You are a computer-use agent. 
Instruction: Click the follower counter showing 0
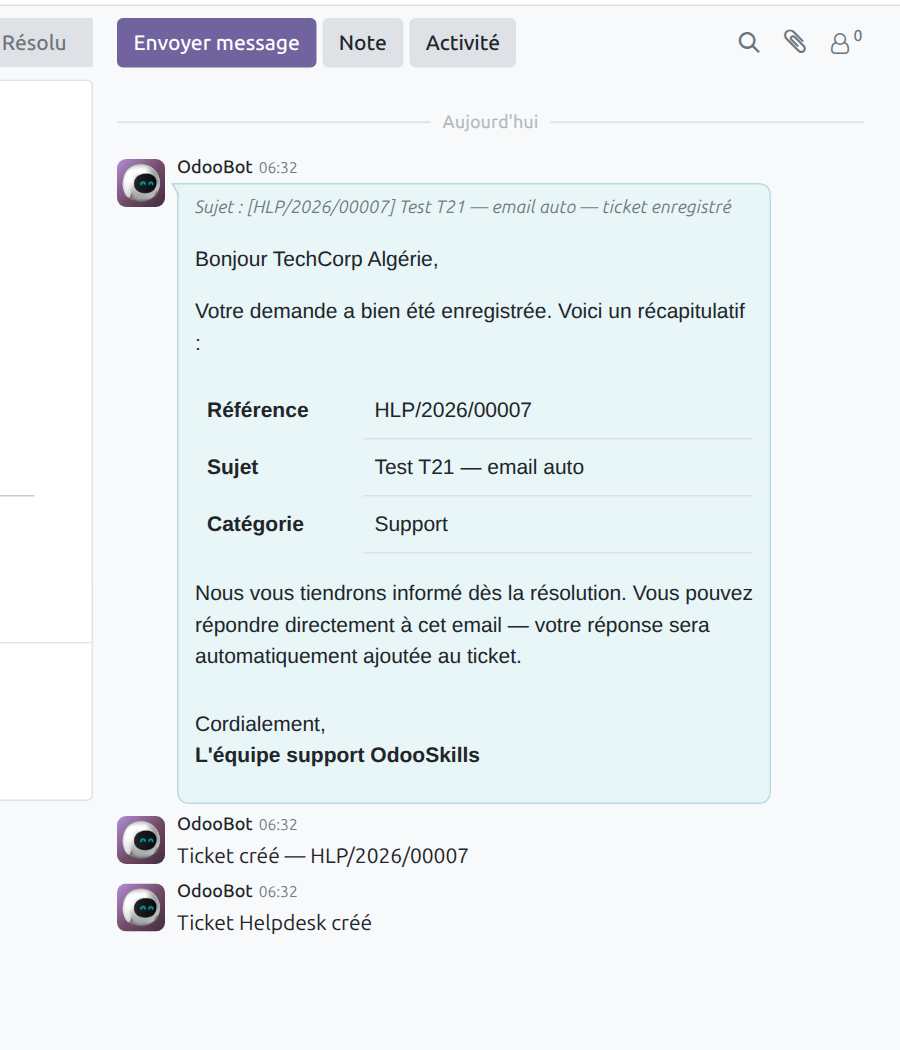854,35
